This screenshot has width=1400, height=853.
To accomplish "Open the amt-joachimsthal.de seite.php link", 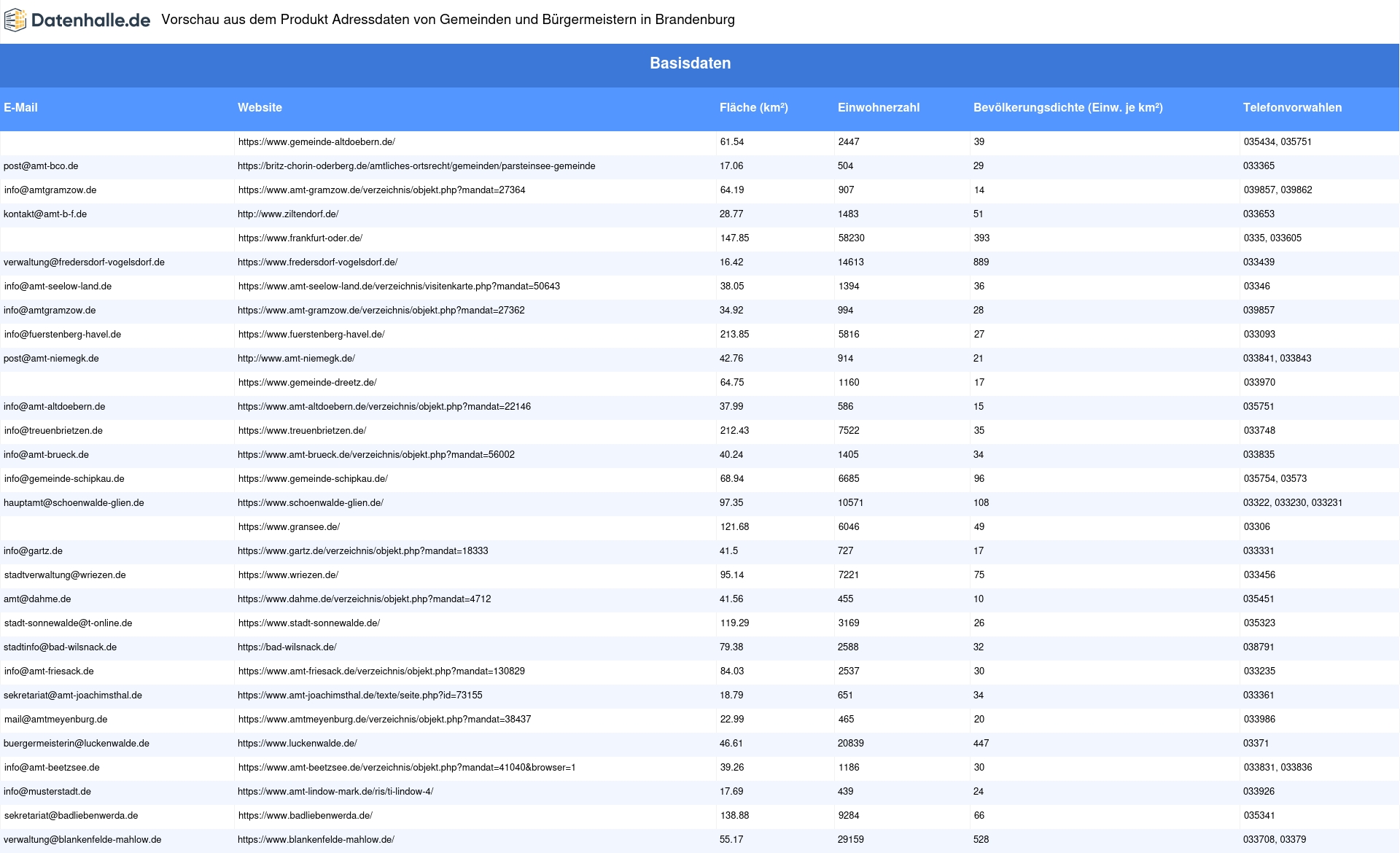I will click(360, 696).
